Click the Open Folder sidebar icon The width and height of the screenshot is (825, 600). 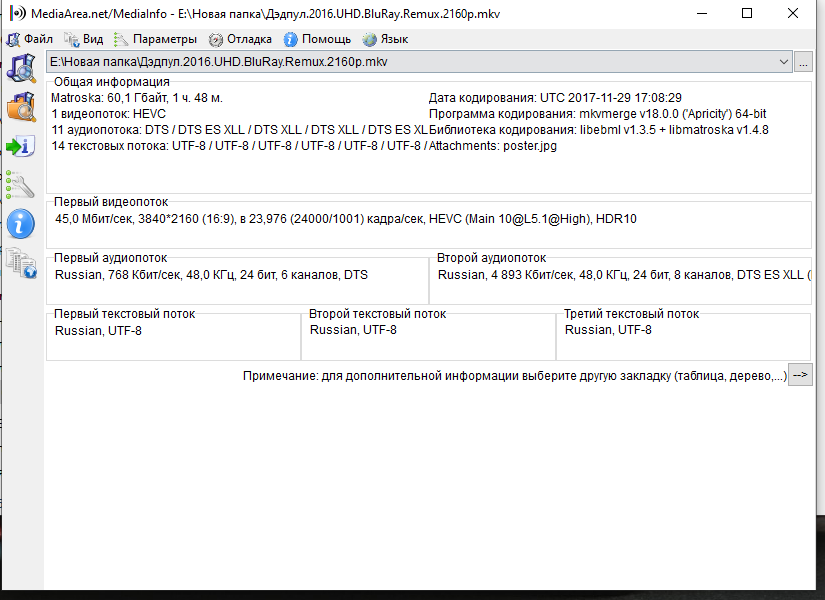[x=21, y=108]
